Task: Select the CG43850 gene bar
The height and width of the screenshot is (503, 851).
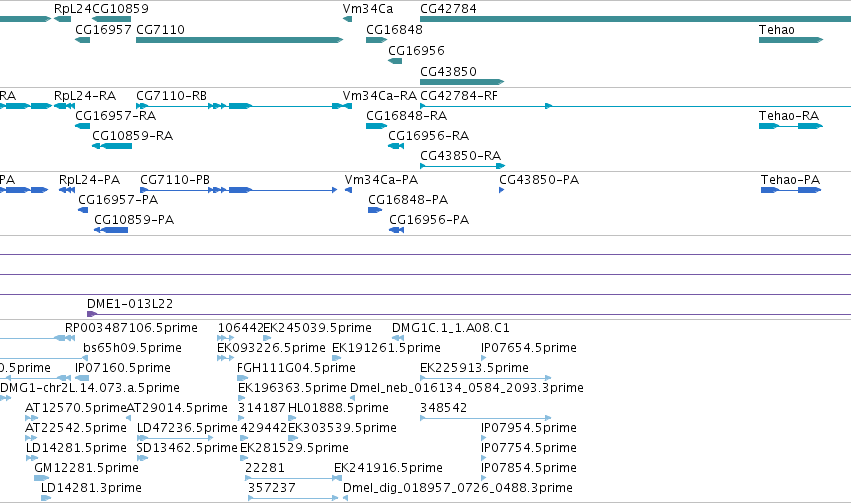Action: click(462, 82)
